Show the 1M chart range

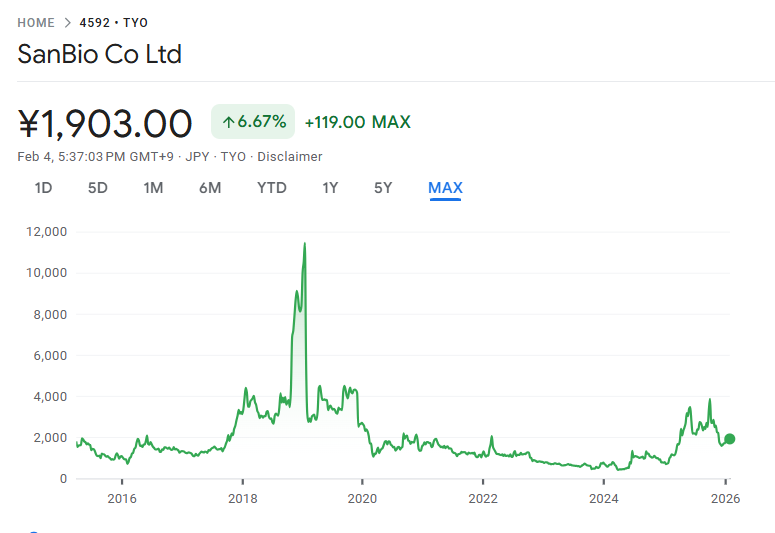tap(153, 188)
